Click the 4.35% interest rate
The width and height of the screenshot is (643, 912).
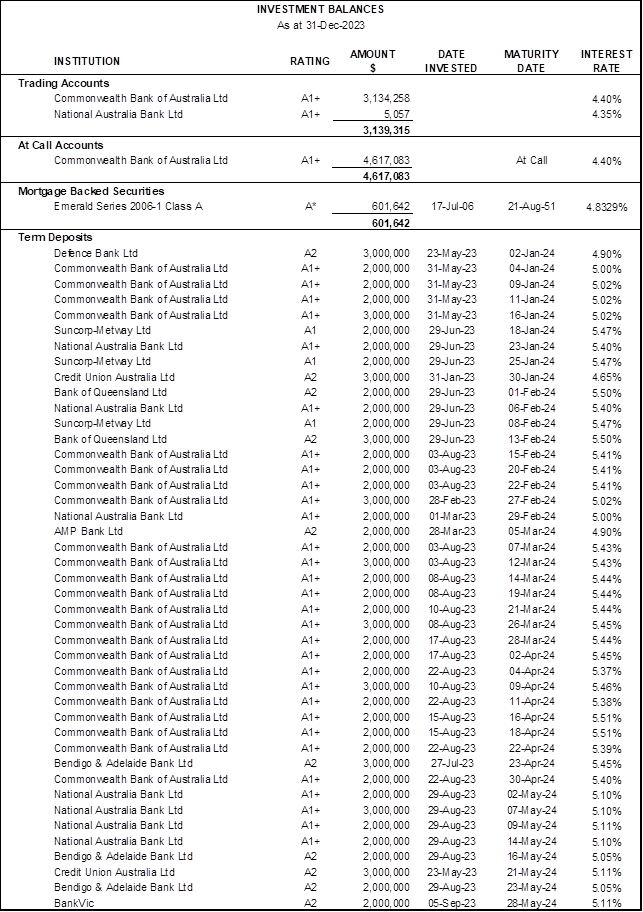coord(606,115)
